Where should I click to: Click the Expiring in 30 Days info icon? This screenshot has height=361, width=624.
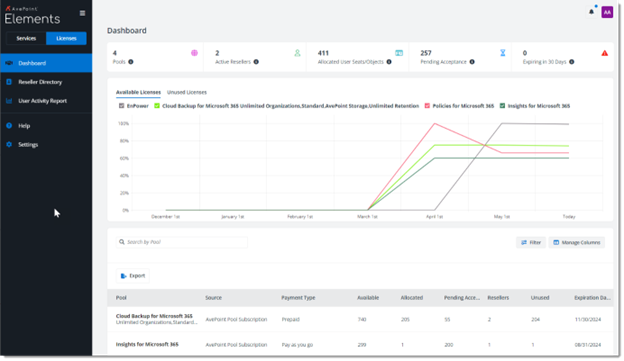(571, 62)
